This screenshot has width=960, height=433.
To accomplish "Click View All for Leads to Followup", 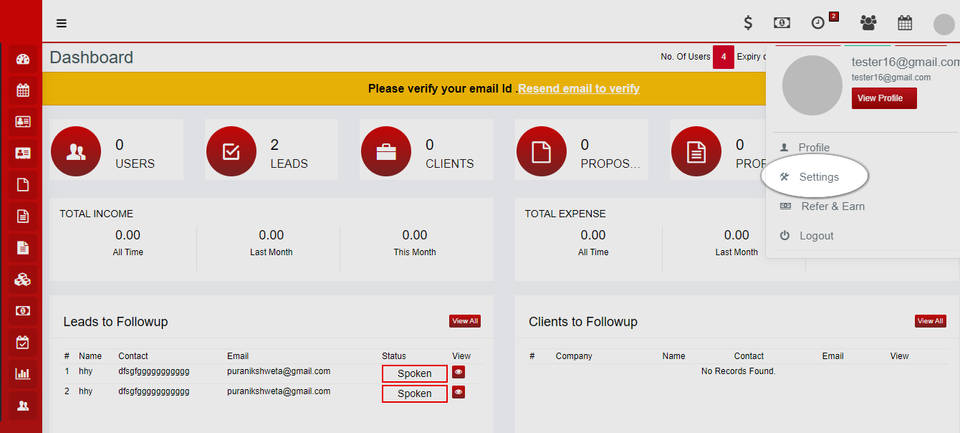I will 465,321.
